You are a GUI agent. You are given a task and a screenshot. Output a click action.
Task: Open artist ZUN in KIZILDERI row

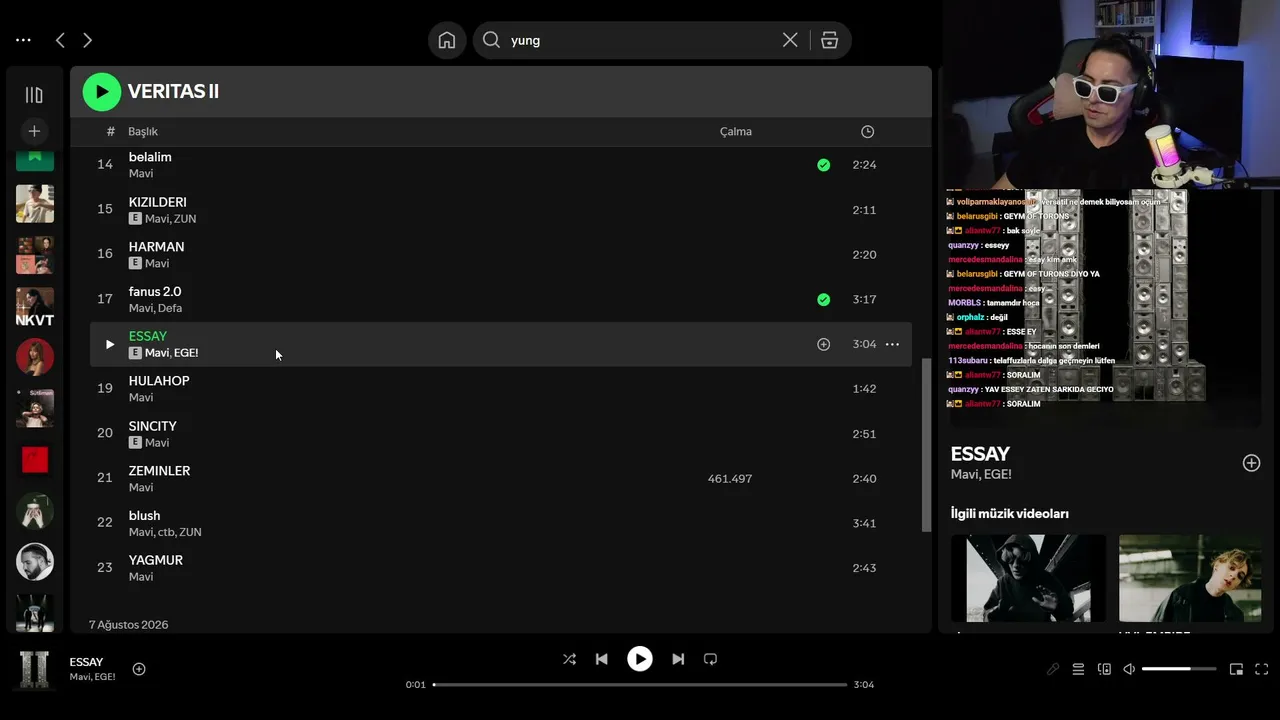tap(185, 219)
